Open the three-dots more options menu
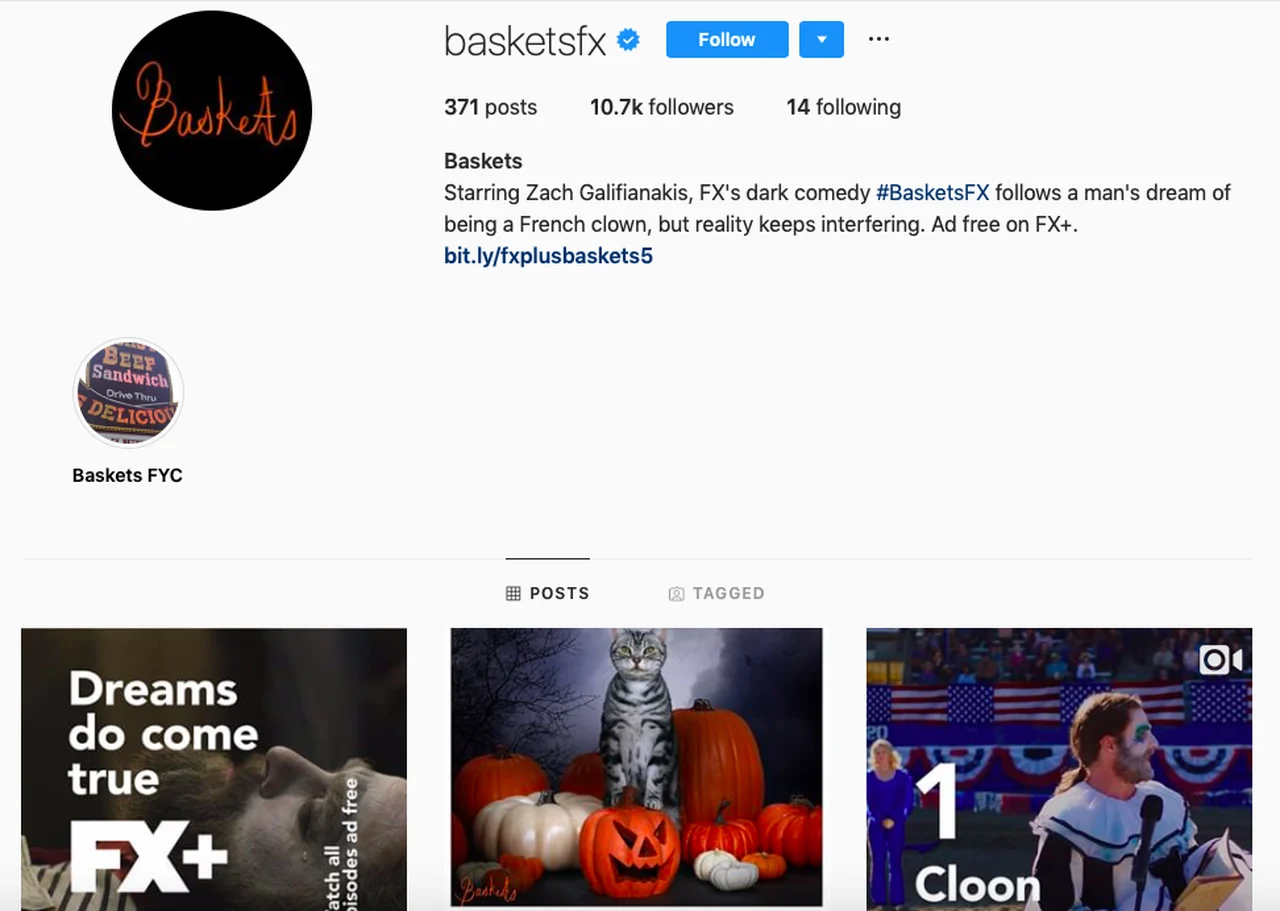Image resolution: width=1280 pixels, height=911 pixels. tap(878, 39)
